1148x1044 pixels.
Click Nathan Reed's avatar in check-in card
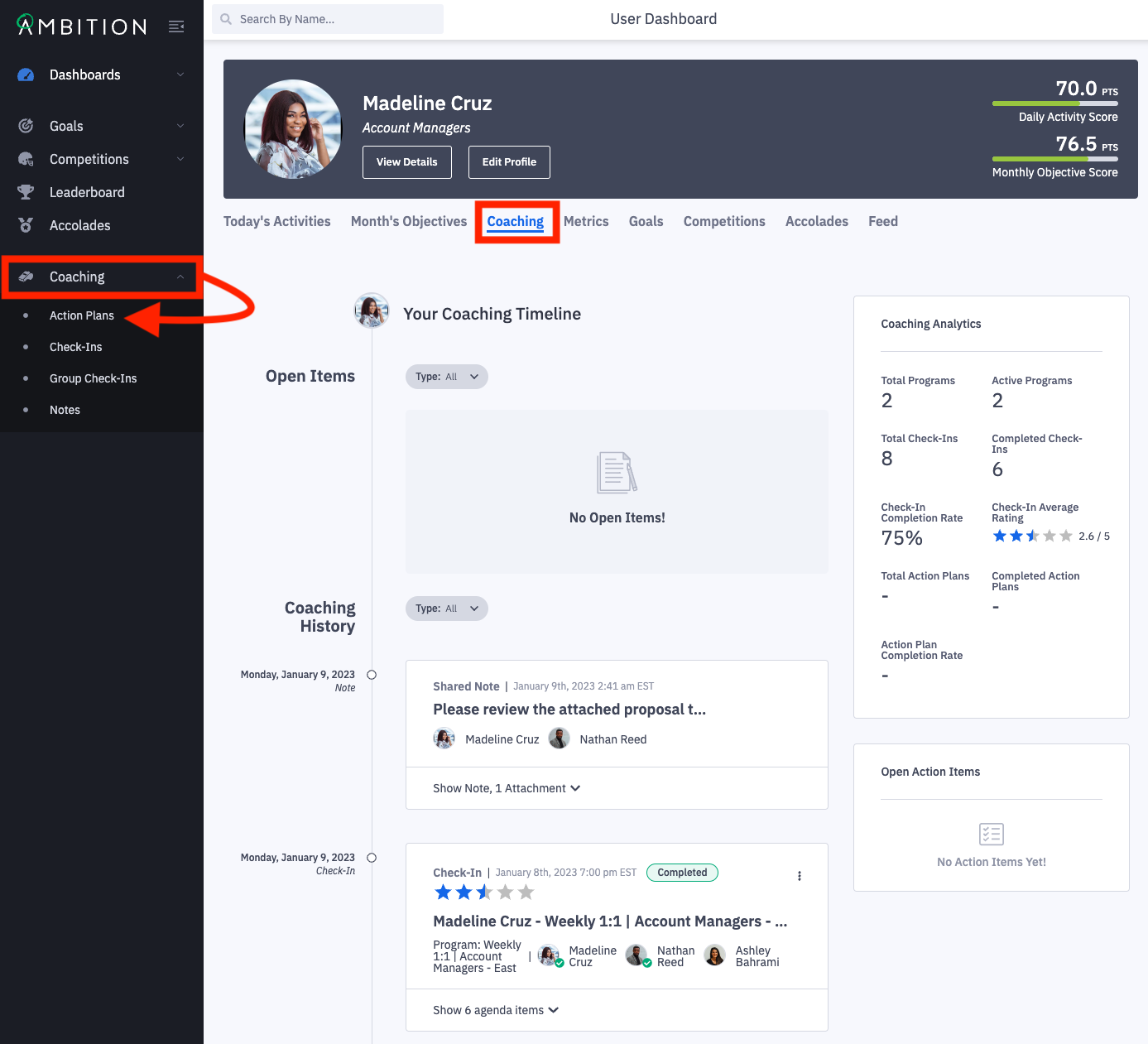tap(637, 955)
